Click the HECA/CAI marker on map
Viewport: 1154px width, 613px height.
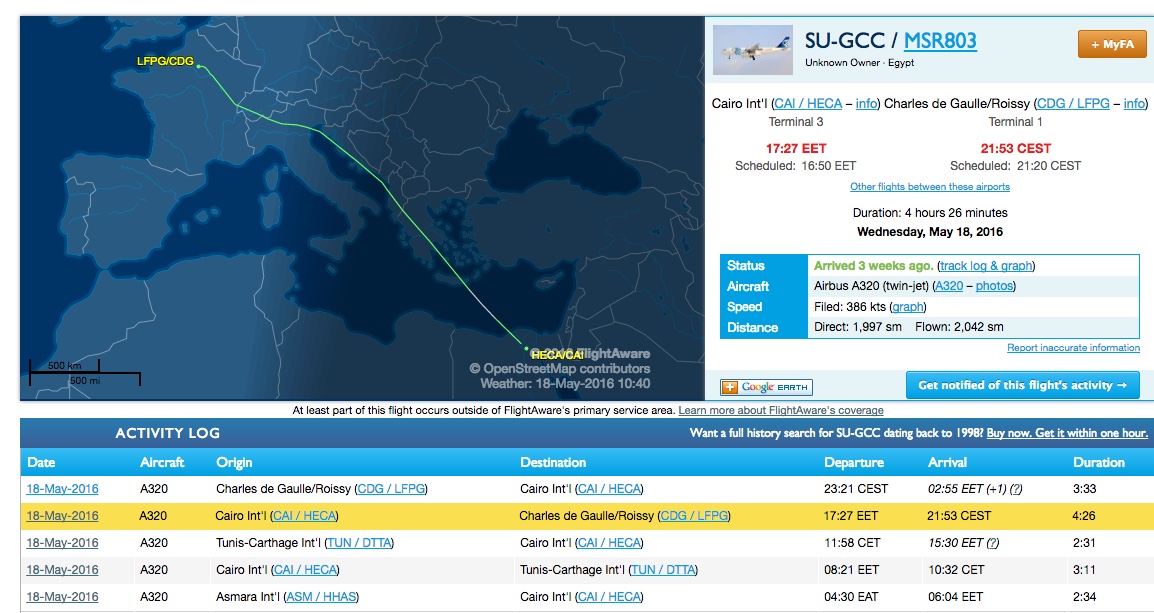pyautogui.click(x=526, y=348)
